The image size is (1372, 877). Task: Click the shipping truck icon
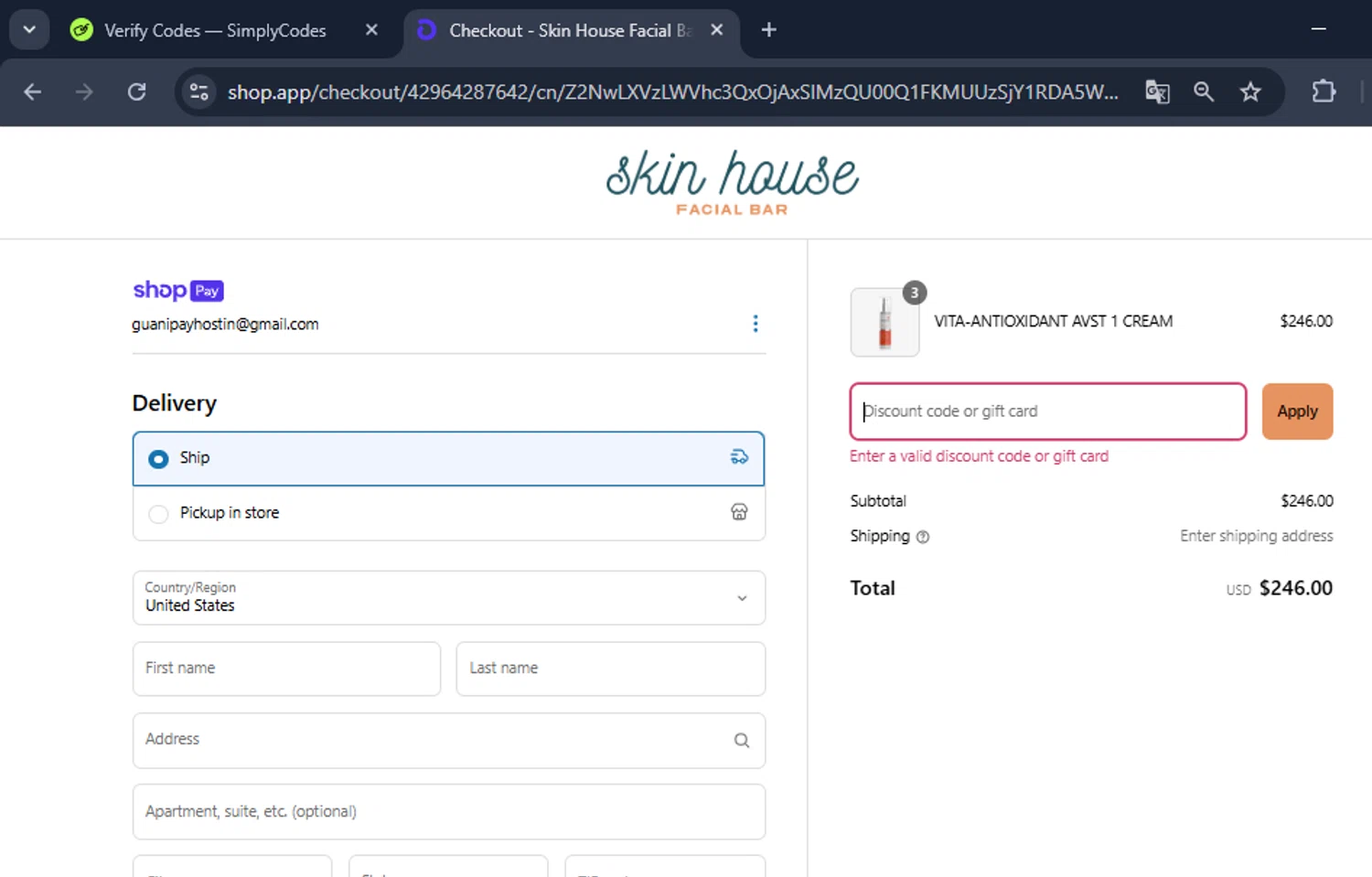click(x=739, y=457)
